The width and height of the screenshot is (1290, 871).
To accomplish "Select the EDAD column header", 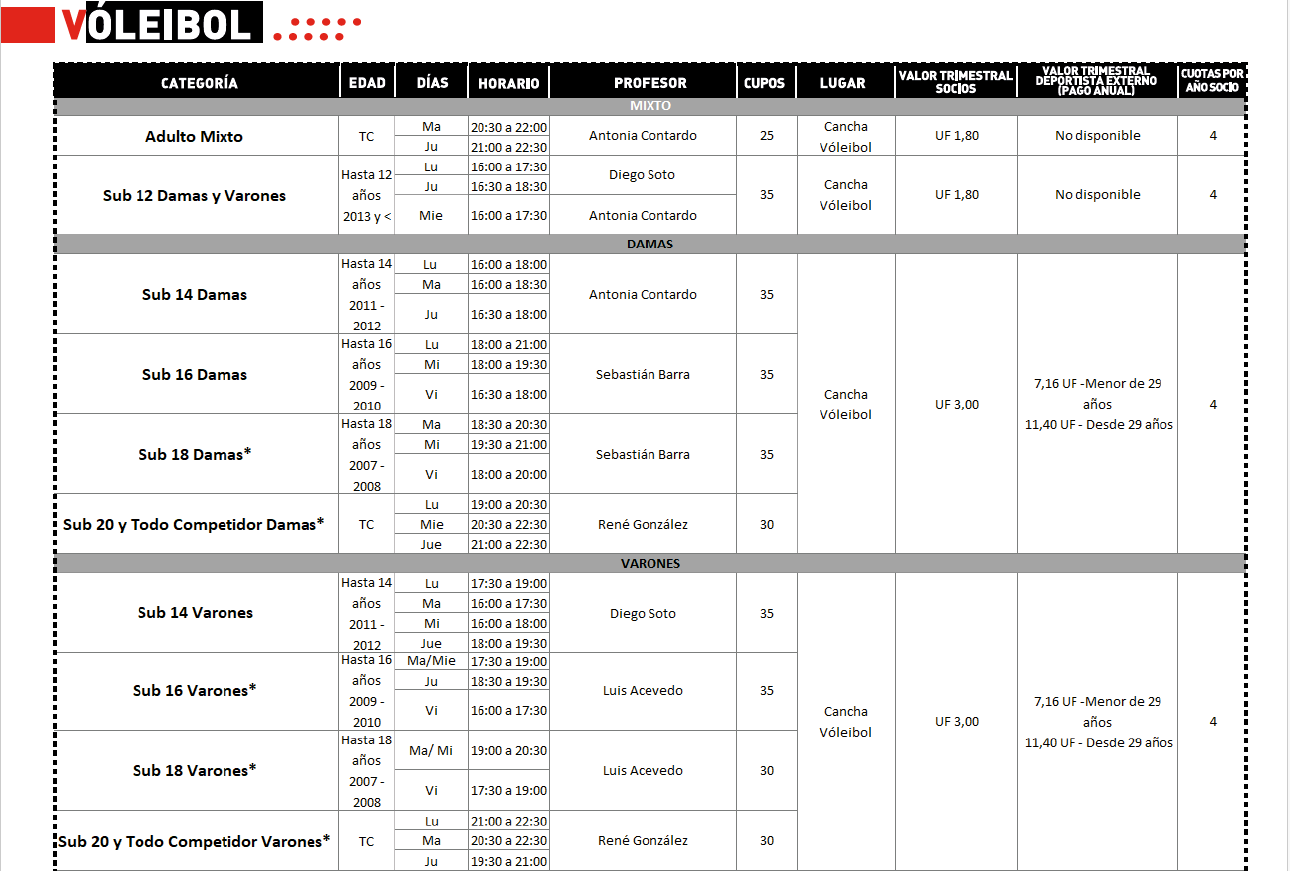I will point(367,83).
